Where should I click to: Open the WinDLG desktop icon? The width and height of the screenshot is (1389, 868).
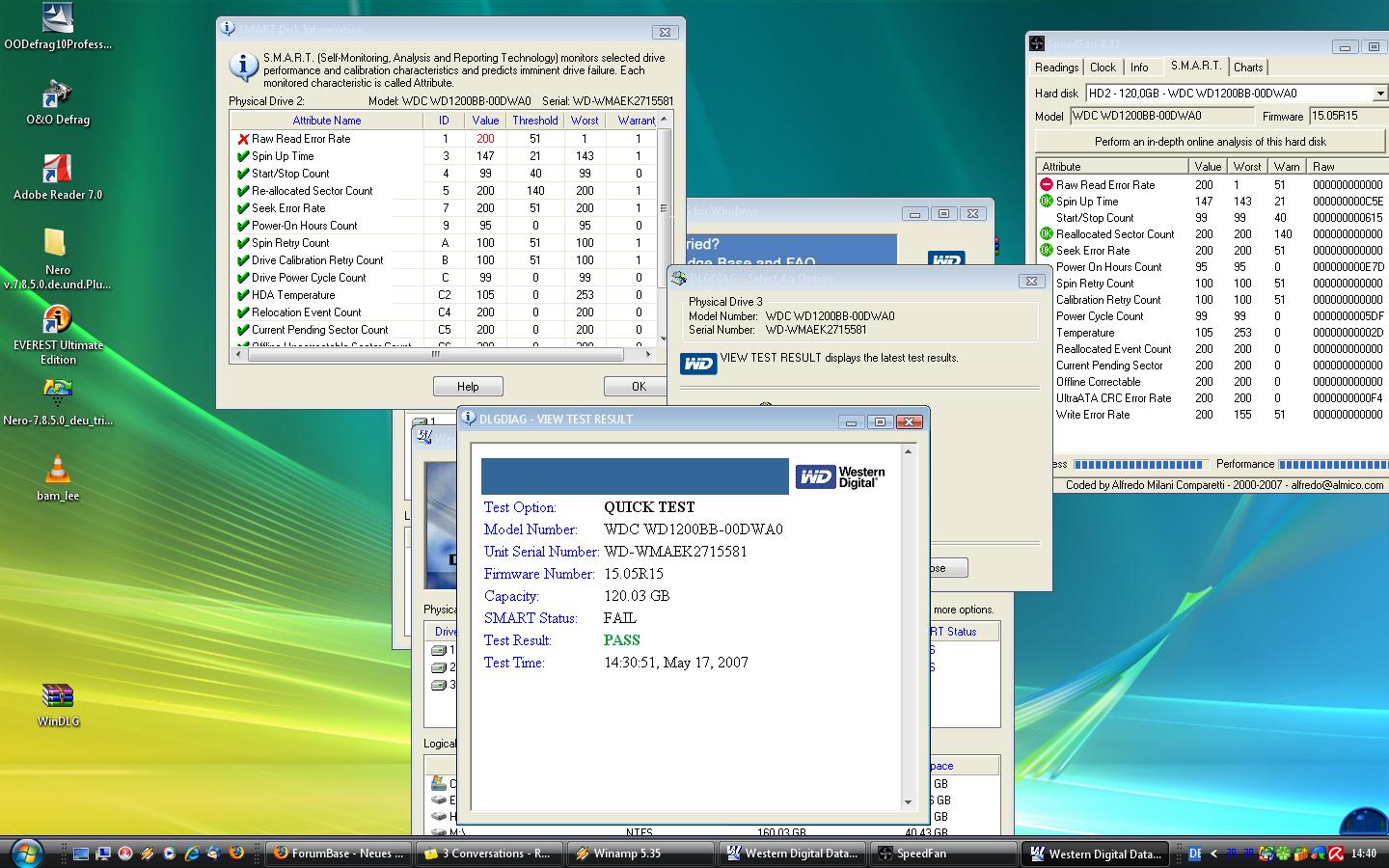coord(57,696)
